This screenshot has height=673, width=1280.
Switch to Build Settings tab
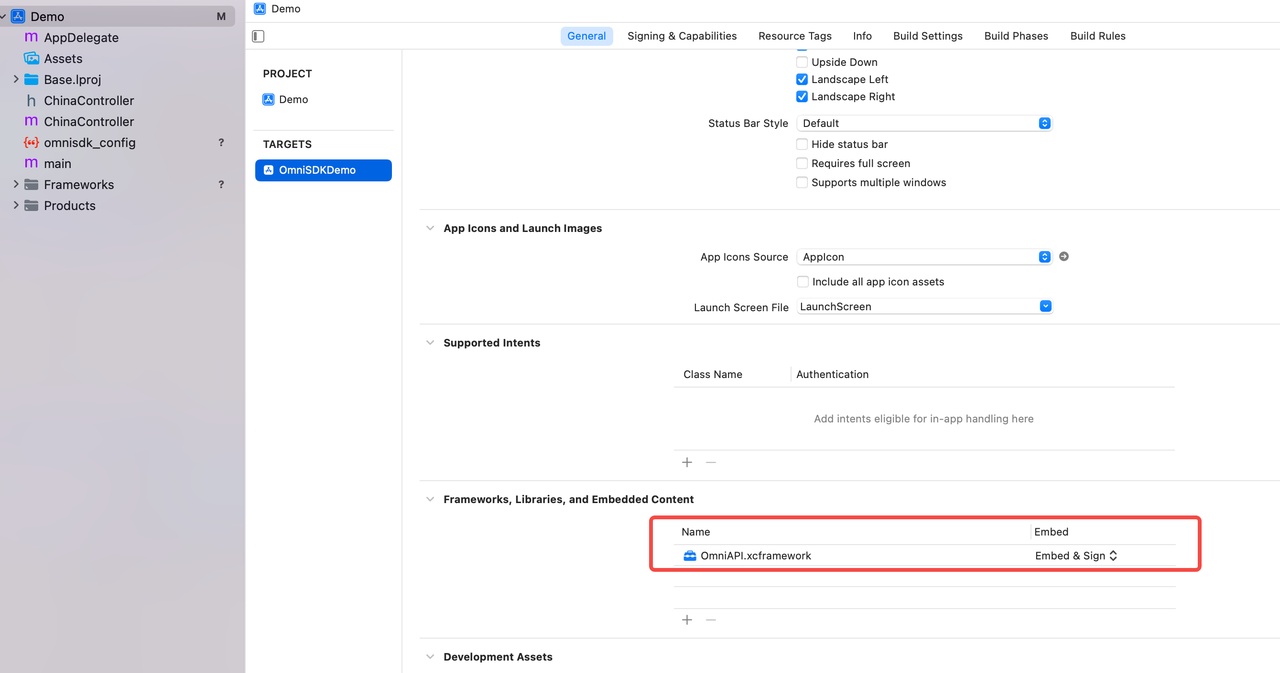pyautogui.click(x=928, y=36)
